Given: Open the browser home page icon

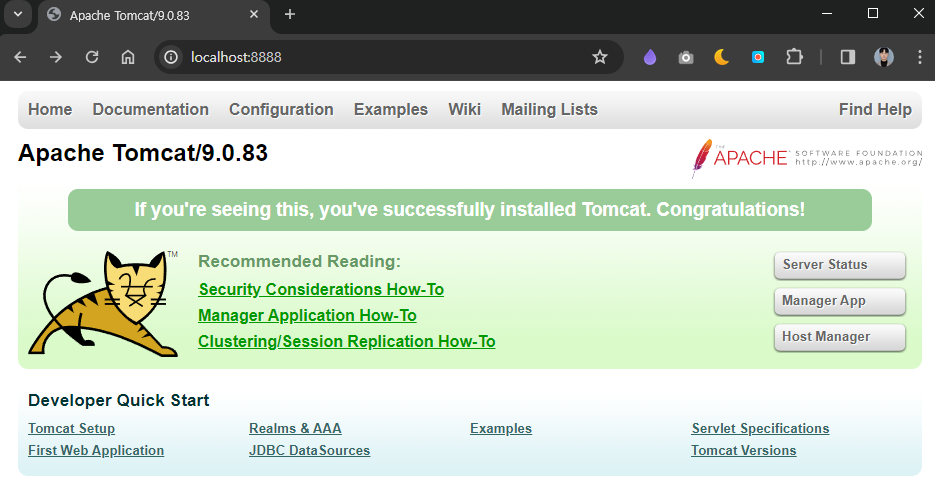Looking at the screenshot, I should pyautogui.click(x=128, y=57).
